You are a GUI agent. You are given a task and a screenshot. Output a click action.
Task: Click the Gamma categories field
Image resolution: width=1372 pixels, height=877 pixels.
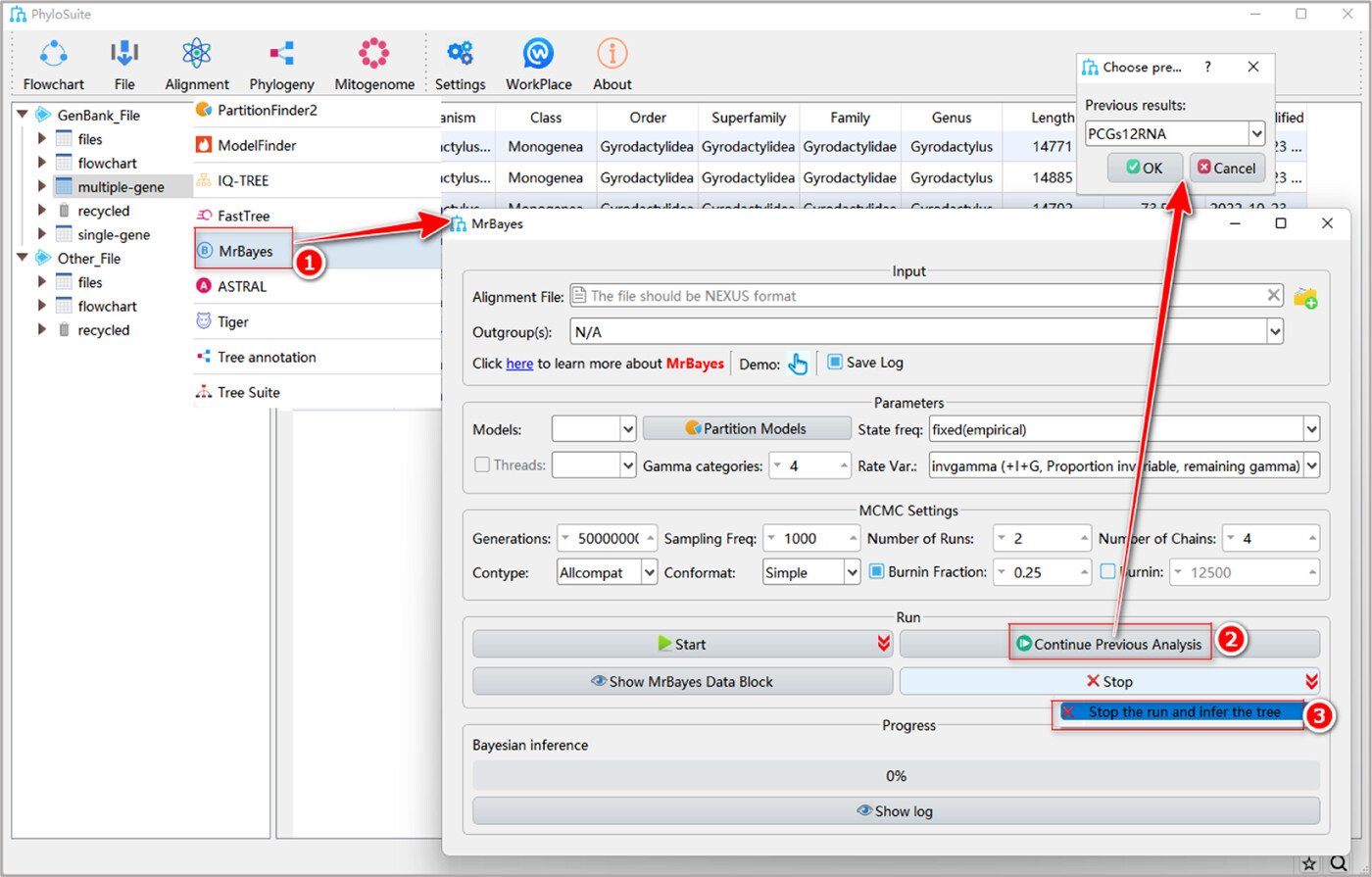(x=810, y=465)
